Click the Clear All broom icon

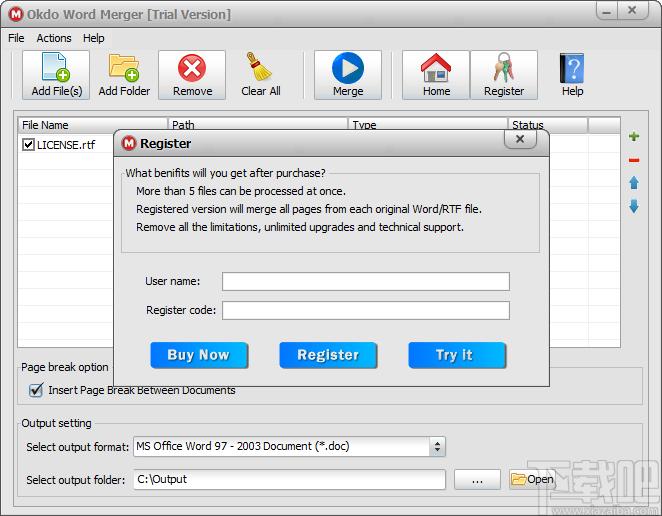click(260, 75)
